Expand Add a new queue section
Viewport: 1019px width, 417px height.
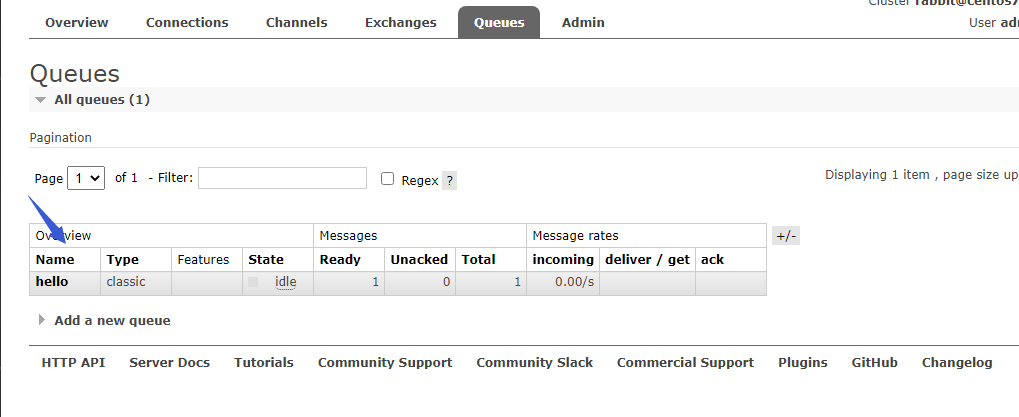click(105, 320)
